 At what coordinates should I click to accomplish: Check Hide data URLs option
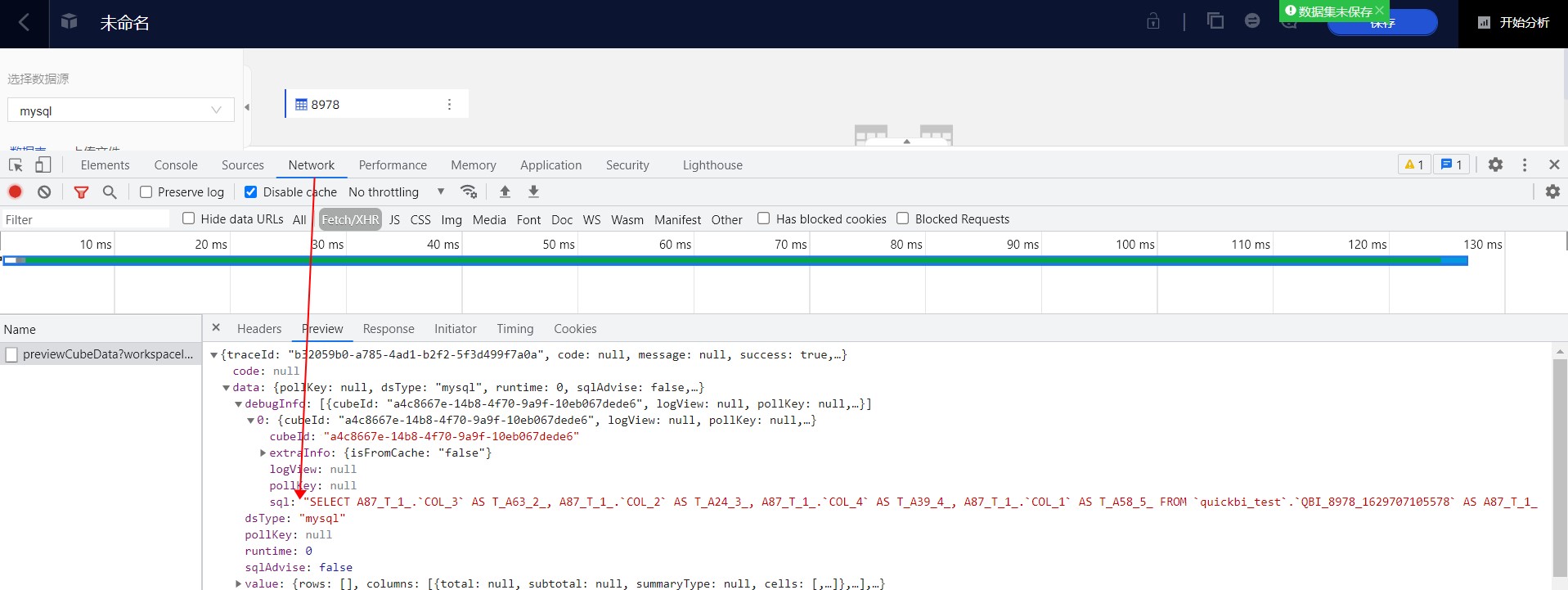189,218
